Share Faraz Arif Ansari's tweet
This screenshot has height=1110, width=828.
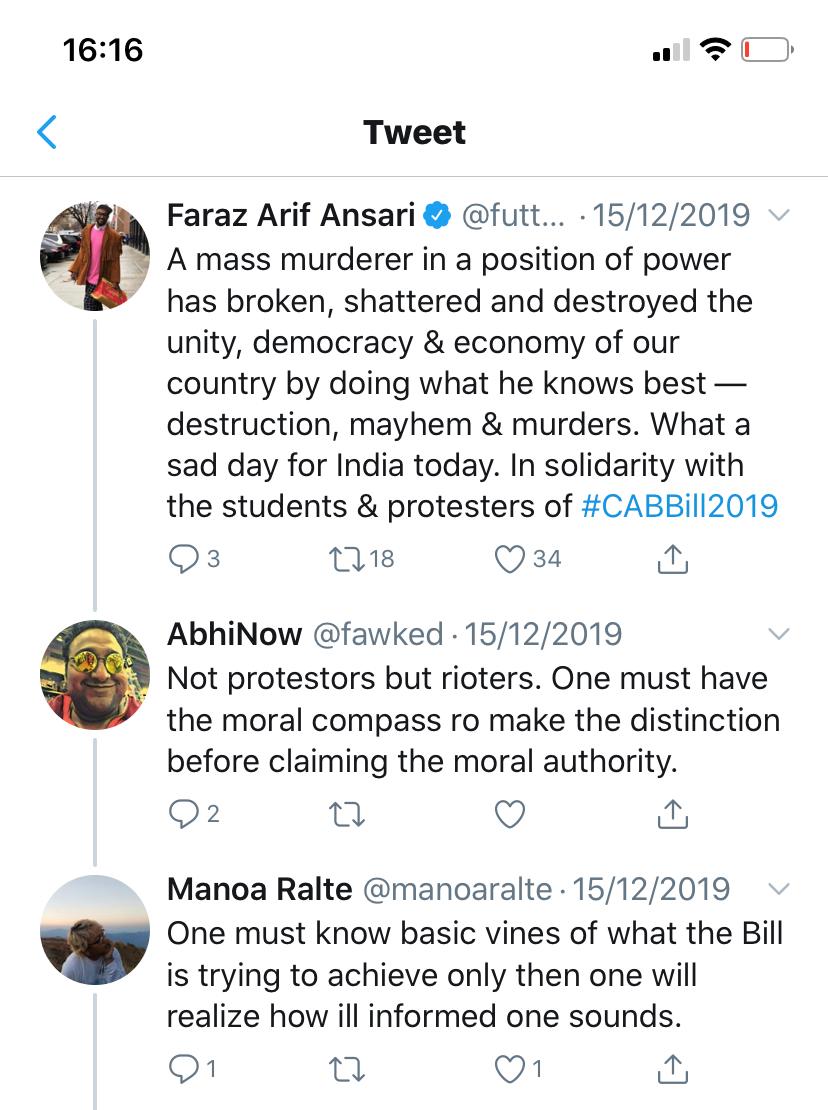pyautogui.click(x=673, y=559)
